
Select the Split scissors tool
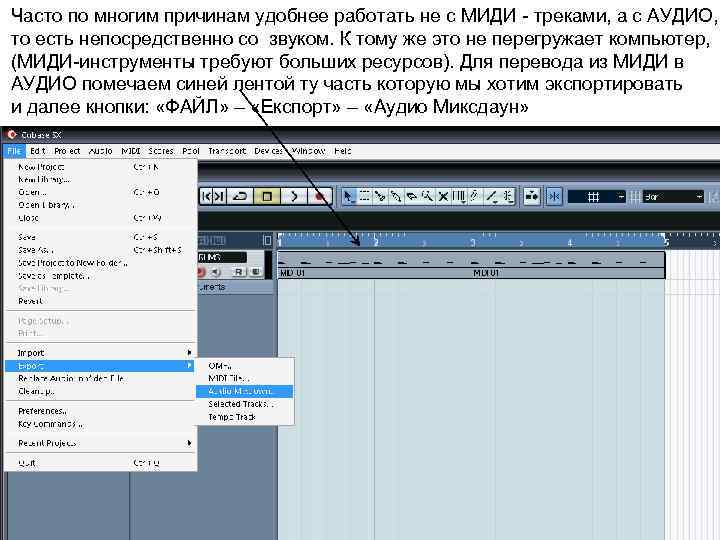380,197
